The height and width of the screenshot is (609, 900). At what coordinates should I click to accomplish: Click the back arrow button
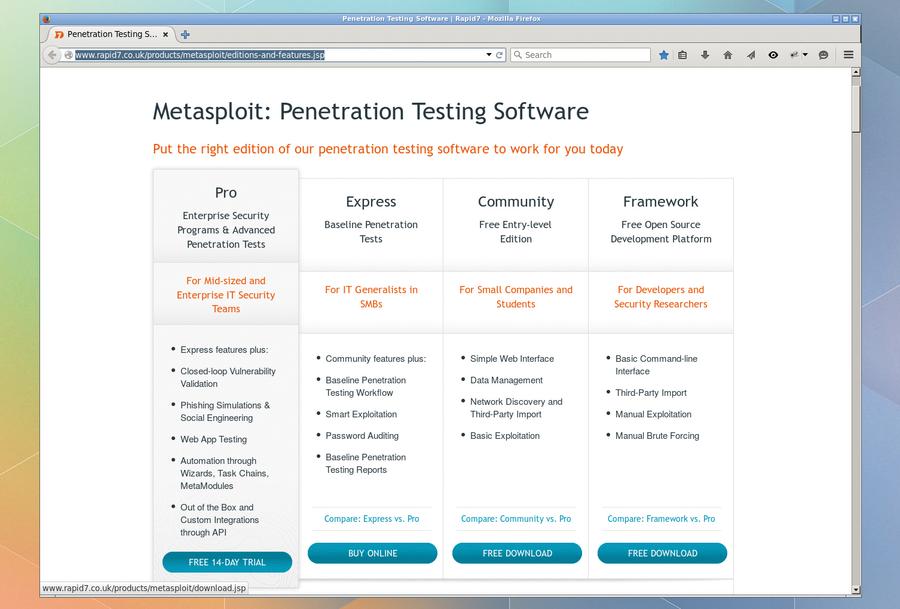(x=52, y=55)
